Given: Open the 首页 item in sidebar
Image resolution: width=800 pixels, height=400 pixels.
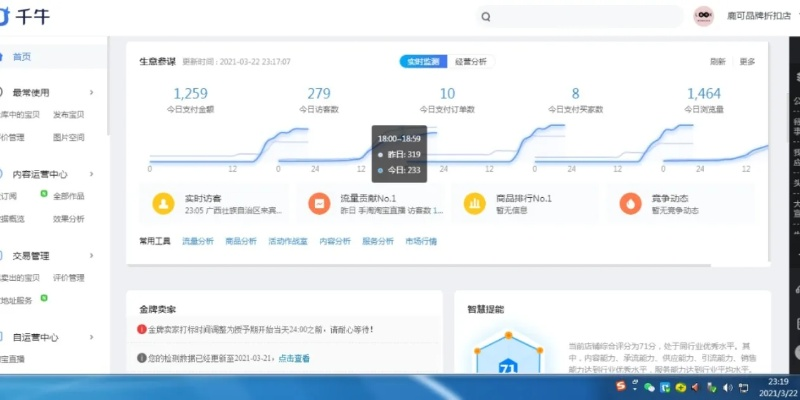Looking at the screenshot, I should [x=20, y=57].
